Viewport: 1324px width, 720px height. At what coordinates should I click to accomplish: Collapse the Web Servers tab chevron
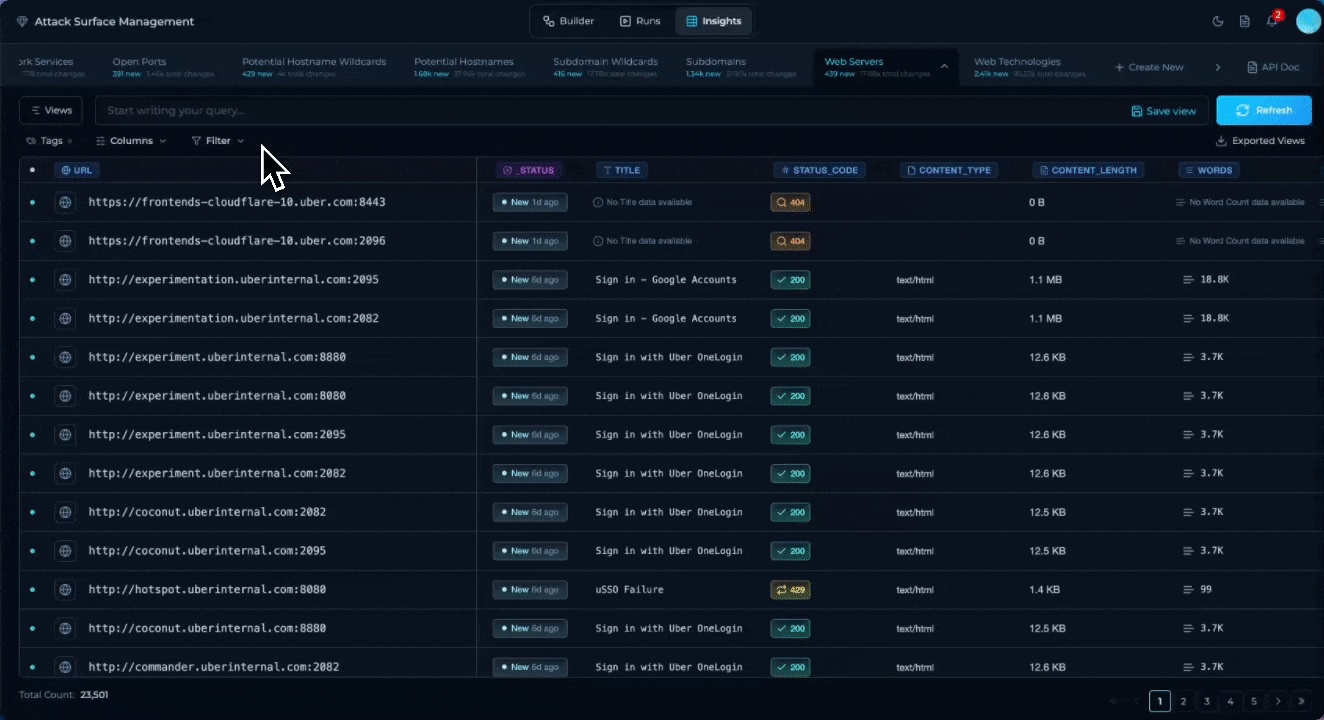tap(944, 67)
